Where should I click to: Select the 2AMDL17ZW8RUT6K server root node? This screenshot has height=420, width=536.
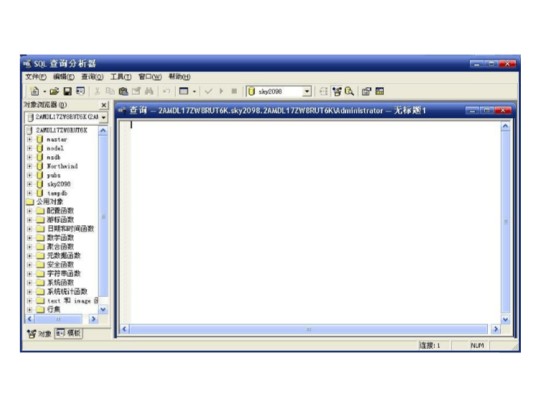(62, 130)
